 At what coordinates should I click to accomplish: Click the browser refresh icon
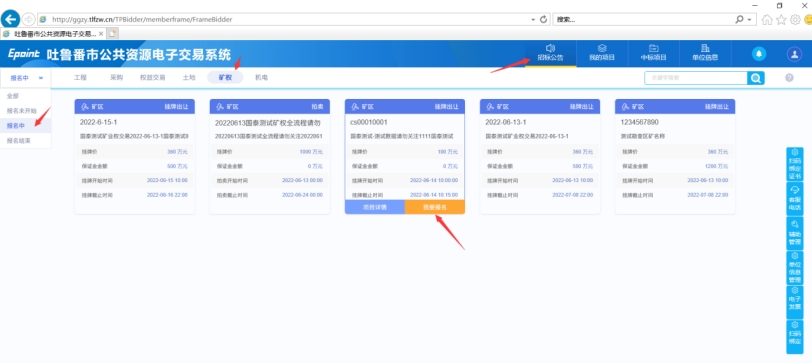(543, 19)
